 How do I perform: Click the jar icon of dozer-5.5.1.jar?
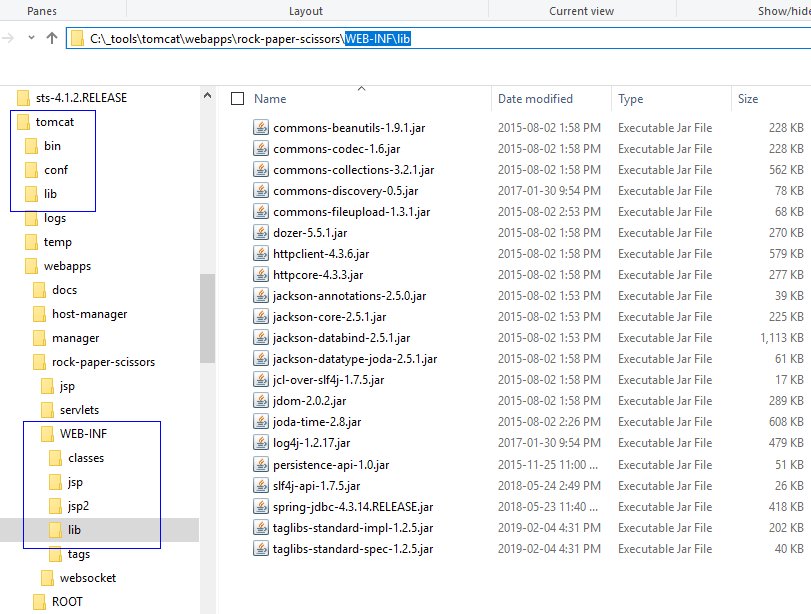point(261,232)
